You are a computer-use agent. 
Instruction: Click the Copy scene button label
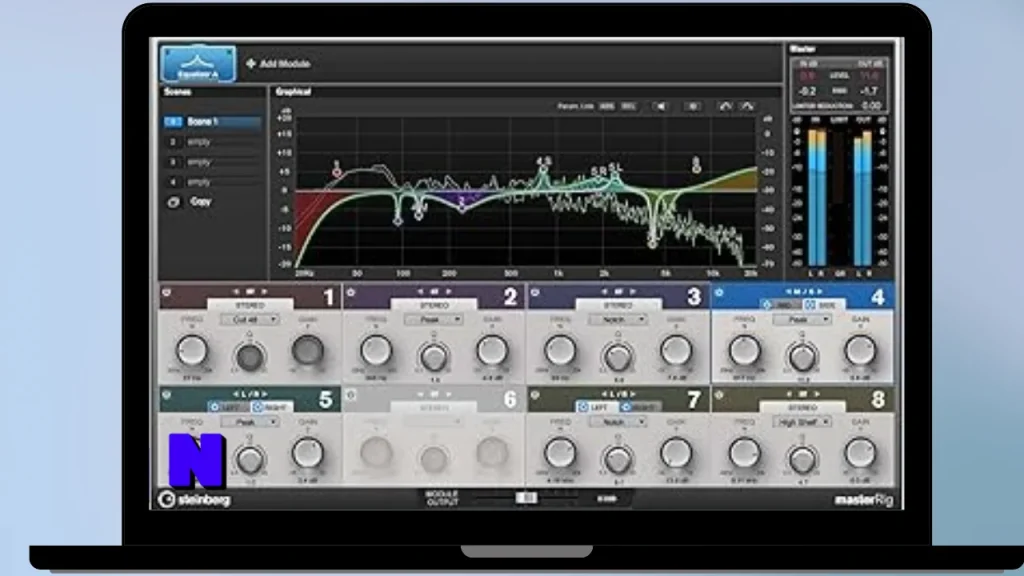point(200,202)
